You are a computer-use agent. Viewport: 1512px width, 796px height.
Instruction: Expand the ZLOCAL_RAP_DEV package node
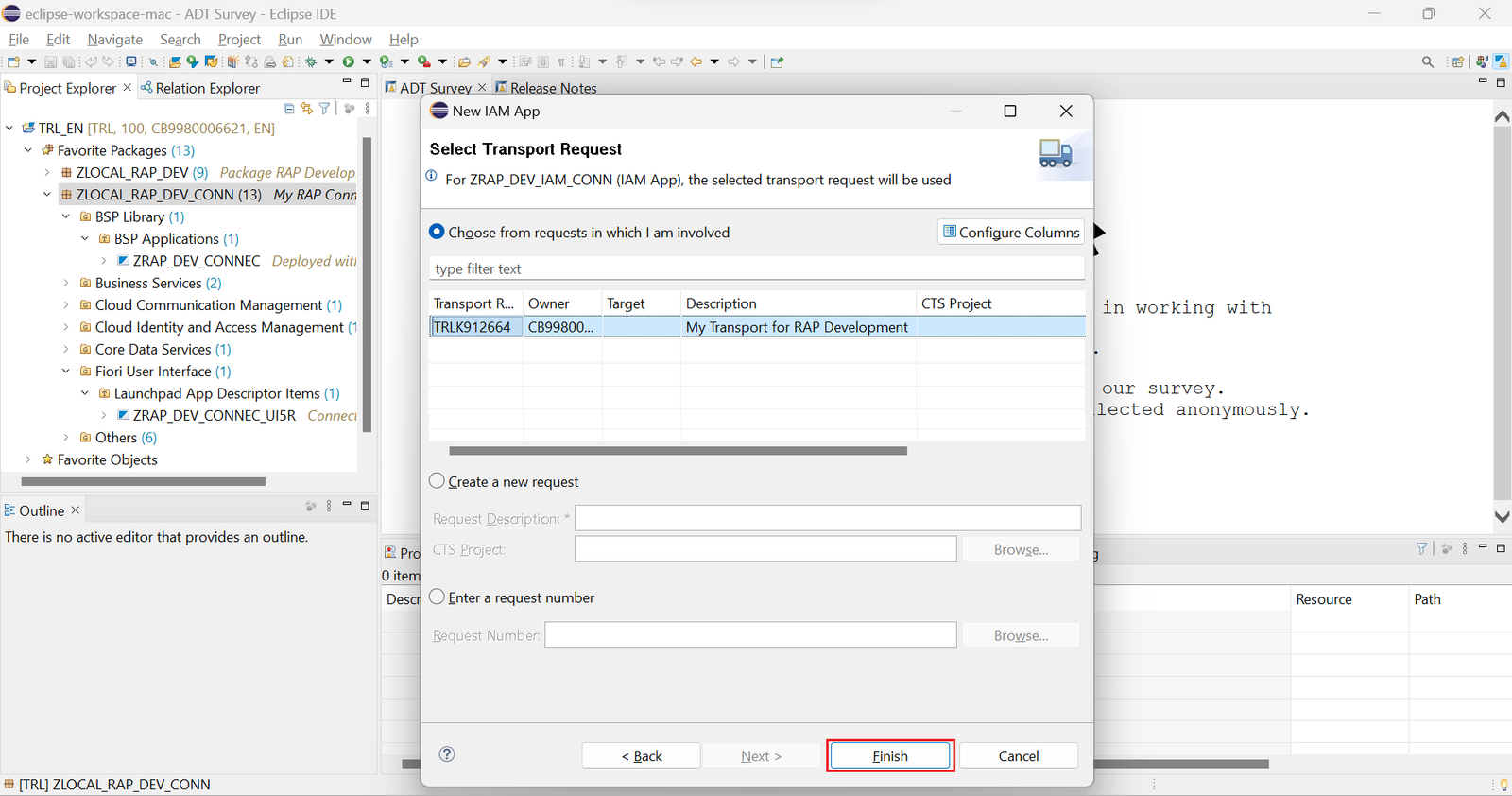coord(47,172)
